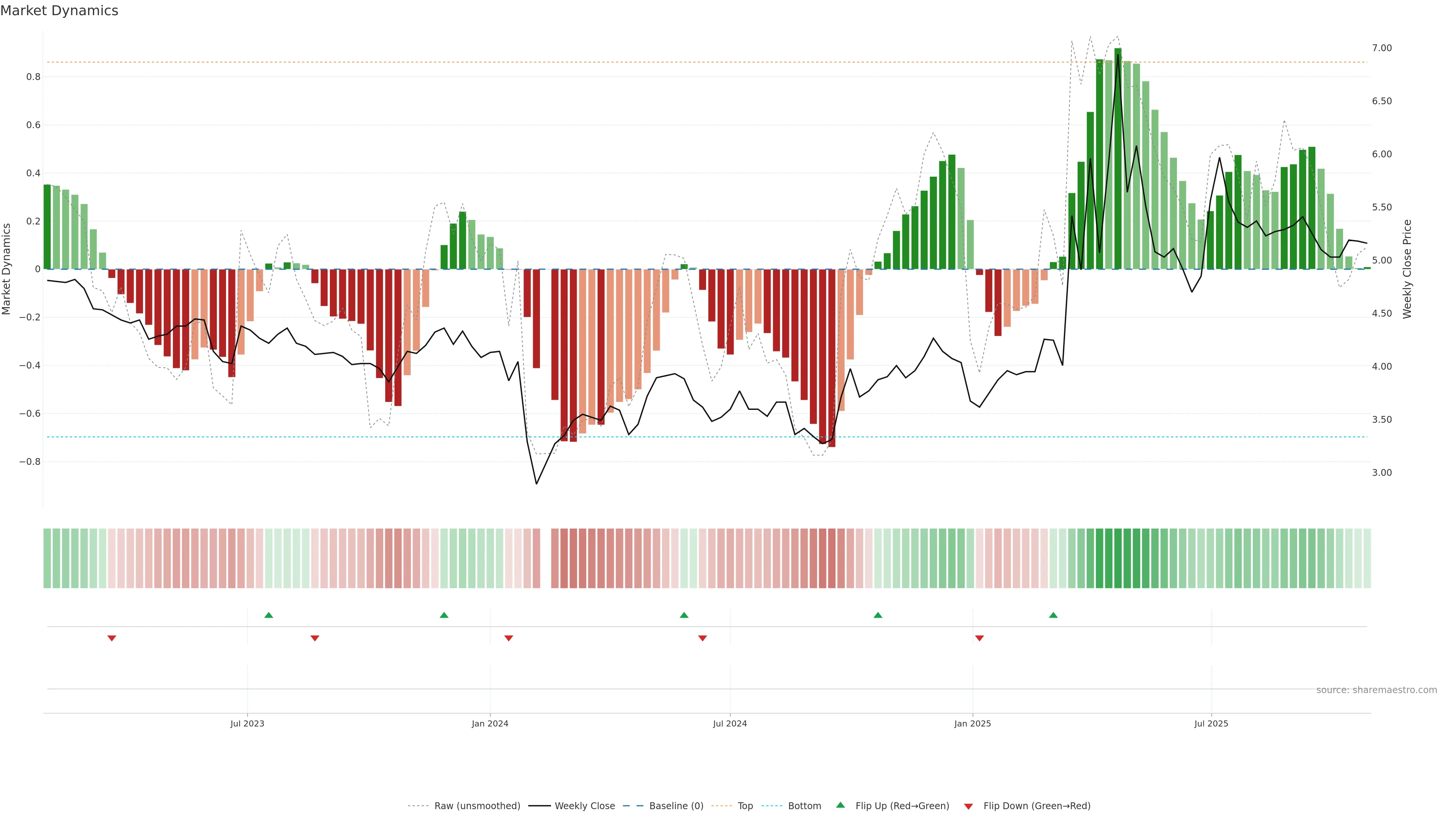The image size is (1456, 819).
Task: Click the red flip-down triangle right after Jan 2024
Action: coord(509,638)
